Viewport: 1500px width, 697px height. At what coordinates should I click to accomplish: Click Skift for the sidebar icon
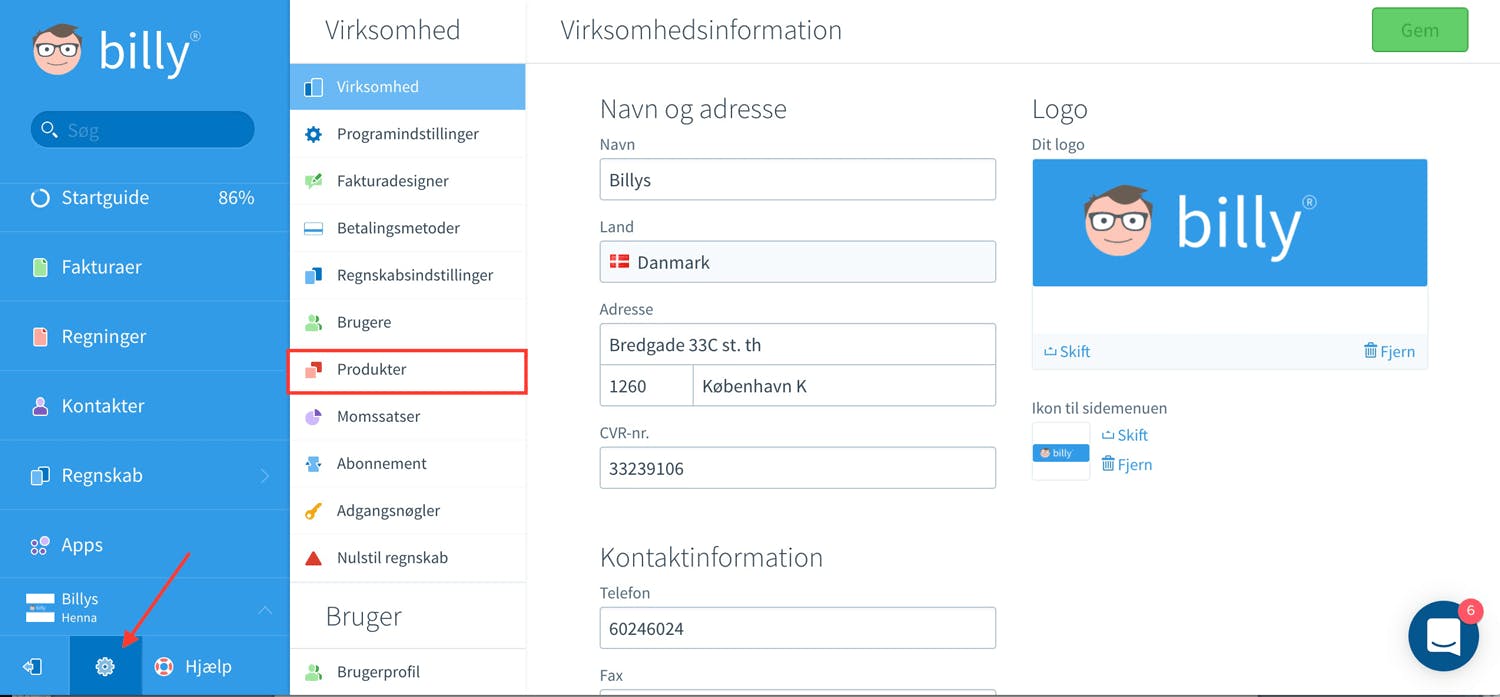tap(1124, 435)
